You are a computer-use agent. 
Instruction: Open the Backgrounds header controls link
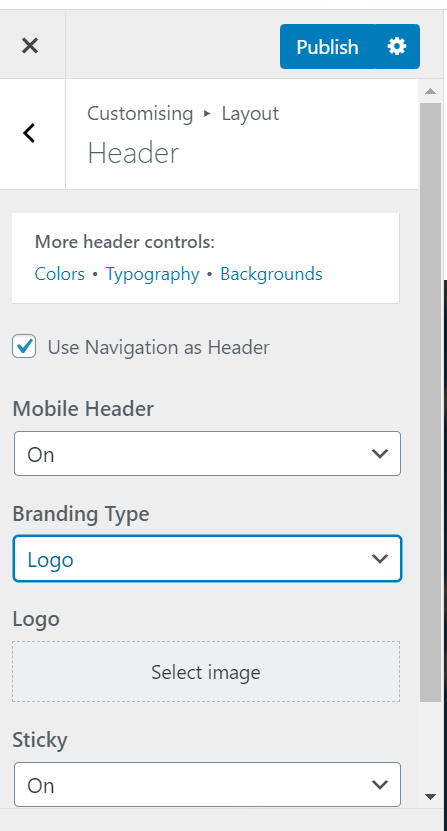[271, 274]
